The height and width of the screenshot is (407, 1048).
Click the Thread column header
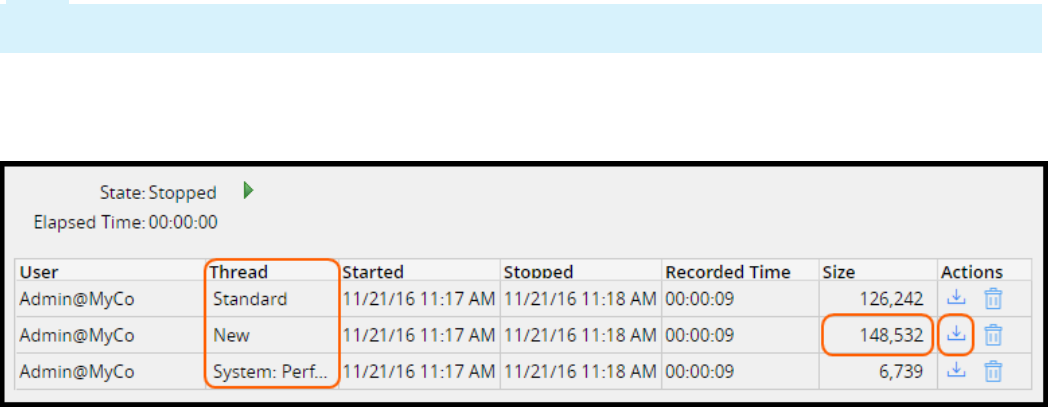(x=240, y=271)
